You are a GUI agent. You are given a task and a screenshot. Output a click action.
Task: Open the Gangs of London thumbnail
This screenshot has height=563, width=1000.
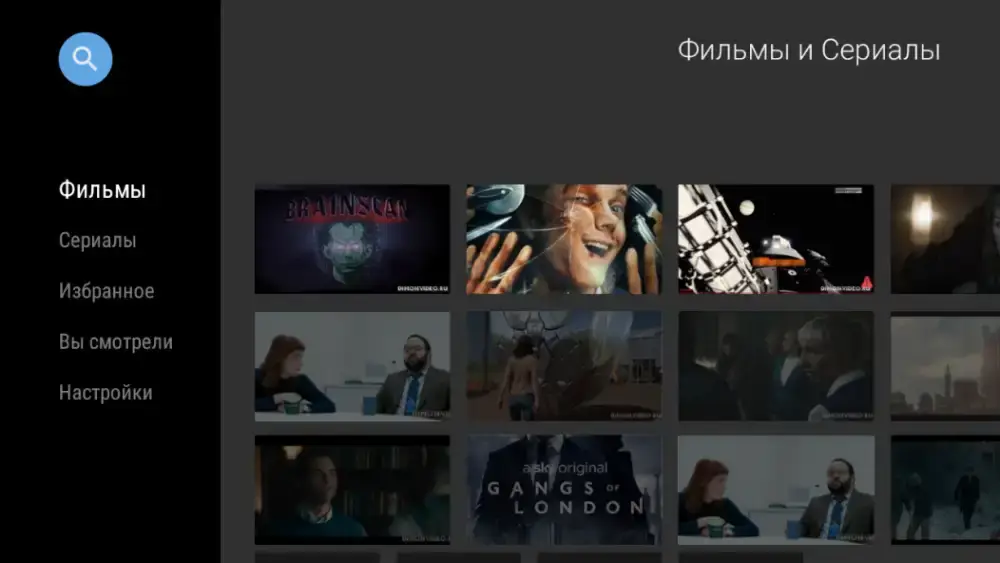[x=564, y=490]
